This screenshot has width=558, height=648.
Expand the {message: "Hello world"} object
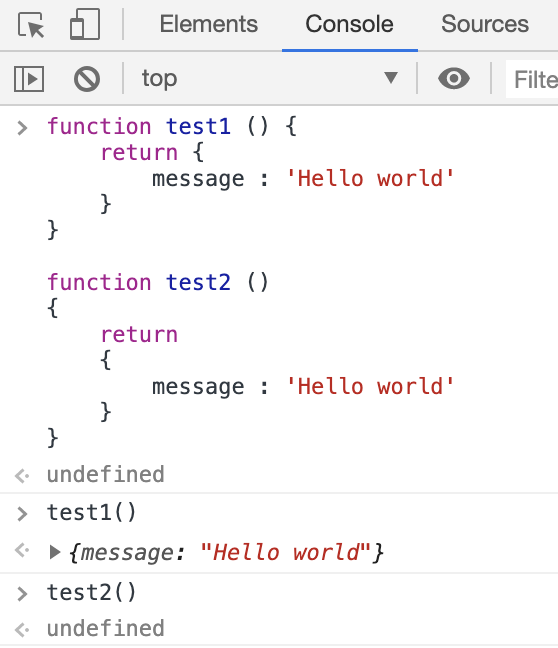(55, 552)
